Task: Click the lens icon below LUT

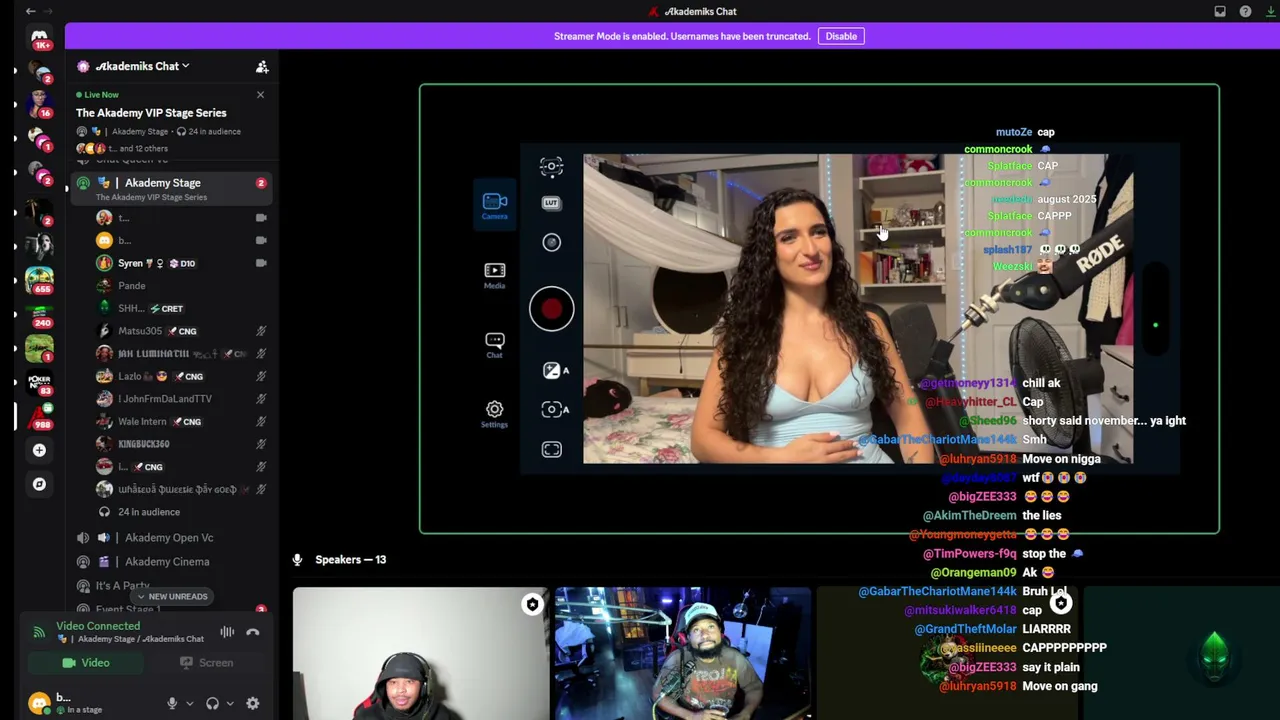Action: point(551,242)
